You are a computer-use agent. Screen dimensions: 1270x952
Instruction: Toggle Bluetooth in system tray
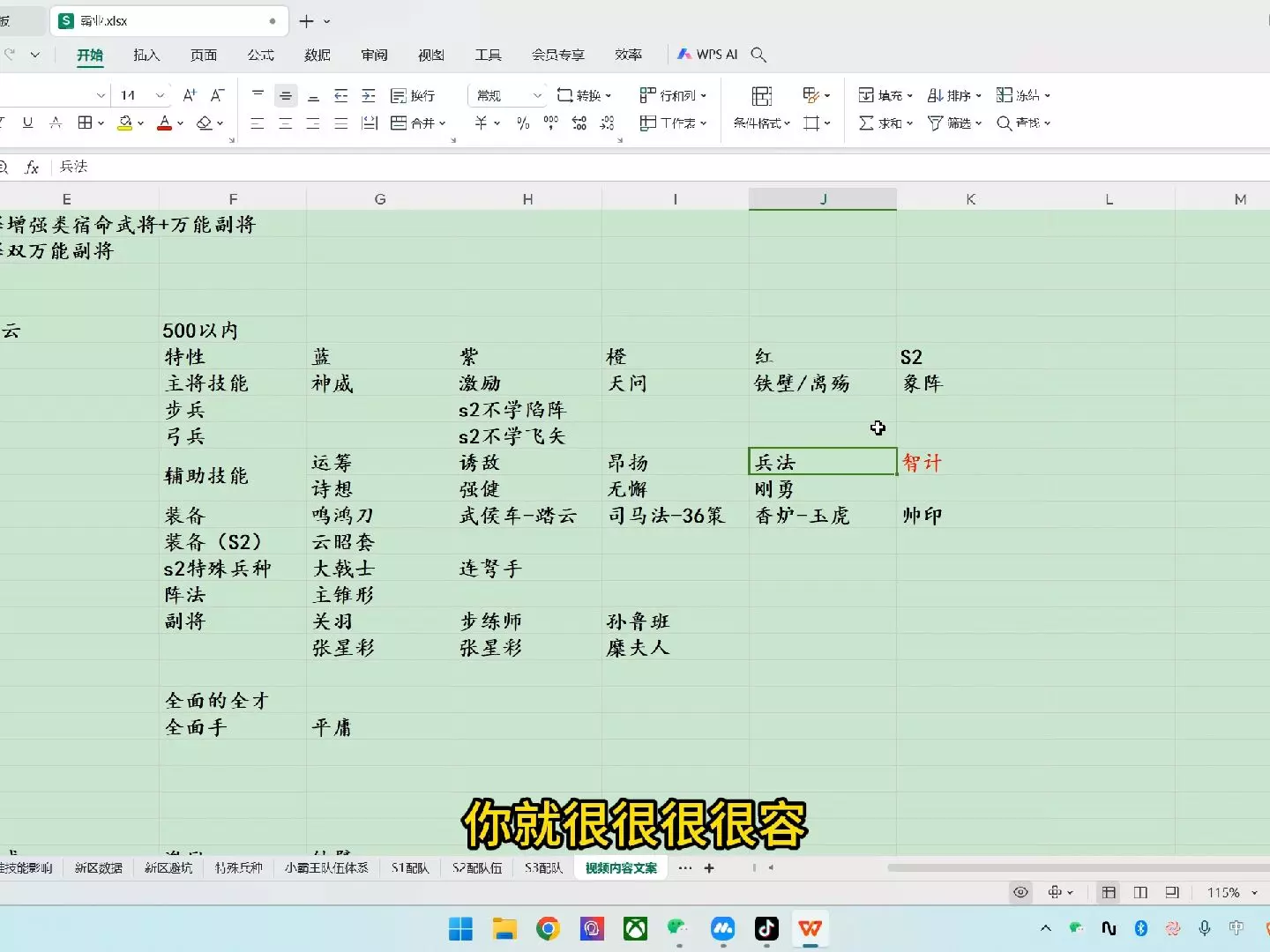point(1140,928)
